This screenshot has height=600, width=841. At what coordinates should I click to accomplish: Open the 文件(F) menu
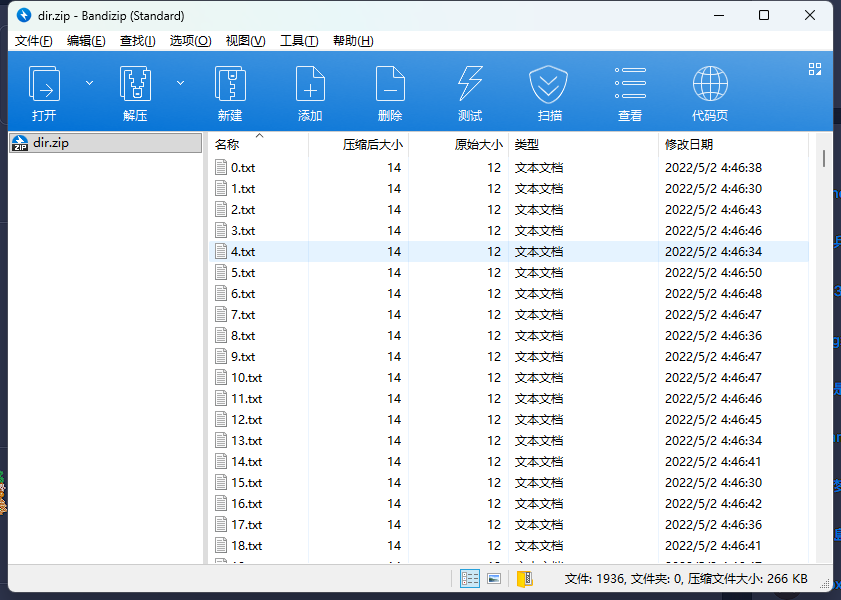[x=34, y=41]
